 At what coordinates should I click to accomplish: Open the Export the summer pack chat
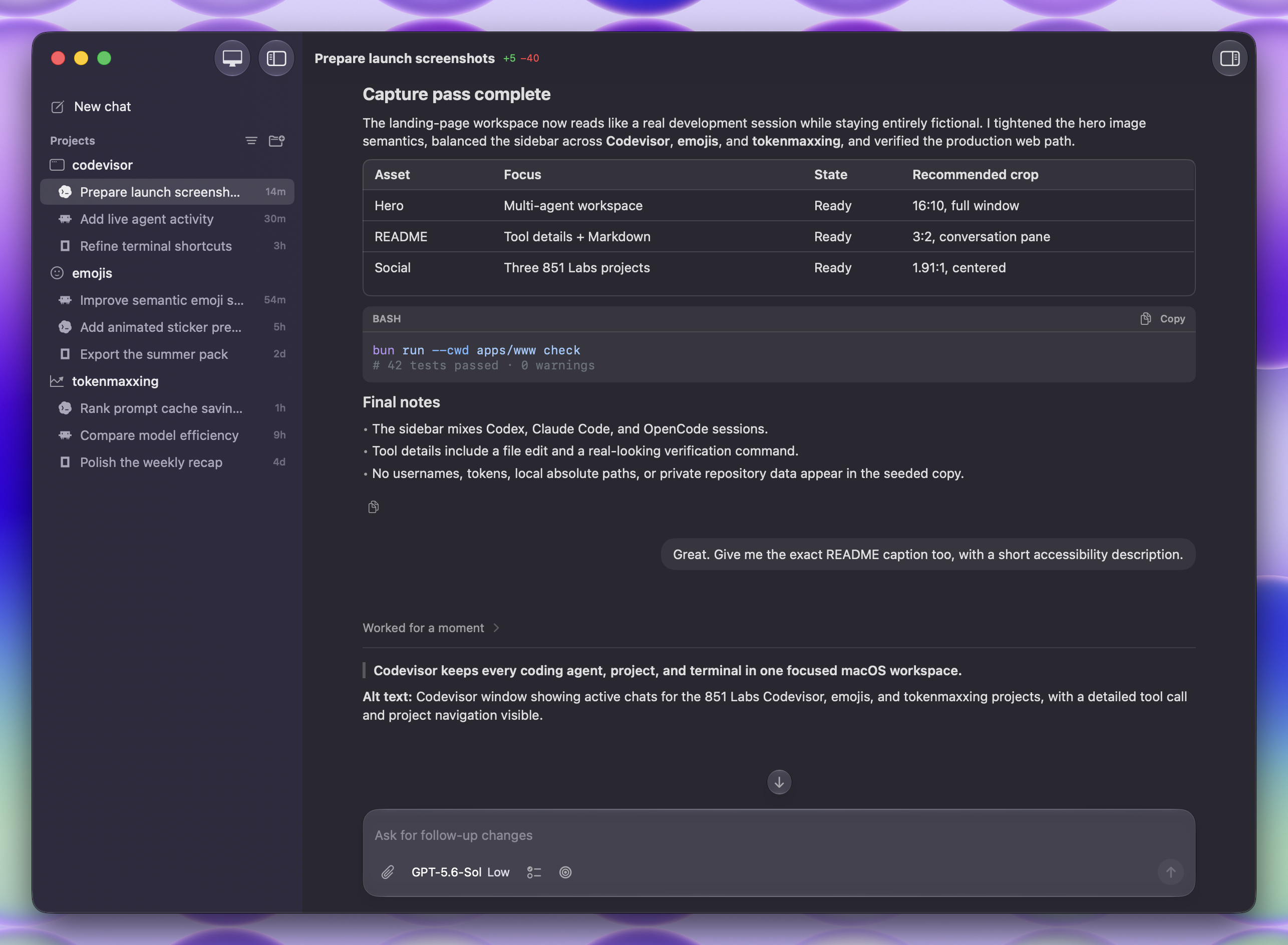tap(167, 354)
